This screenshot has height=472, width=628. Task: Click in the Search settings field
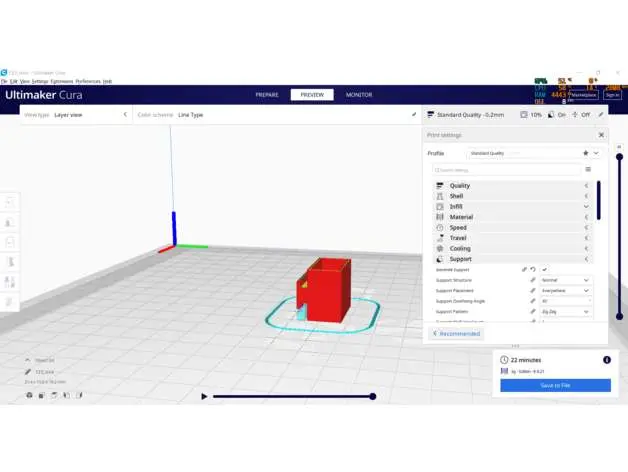pyautogui.click(x=505, y=170)
